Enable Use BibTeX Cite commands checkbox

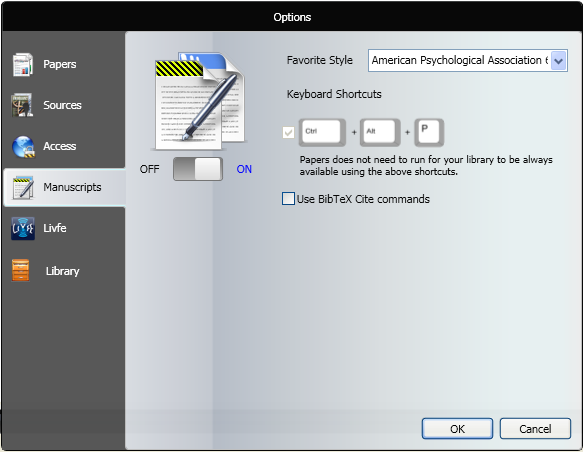click(x=288, y=198)
